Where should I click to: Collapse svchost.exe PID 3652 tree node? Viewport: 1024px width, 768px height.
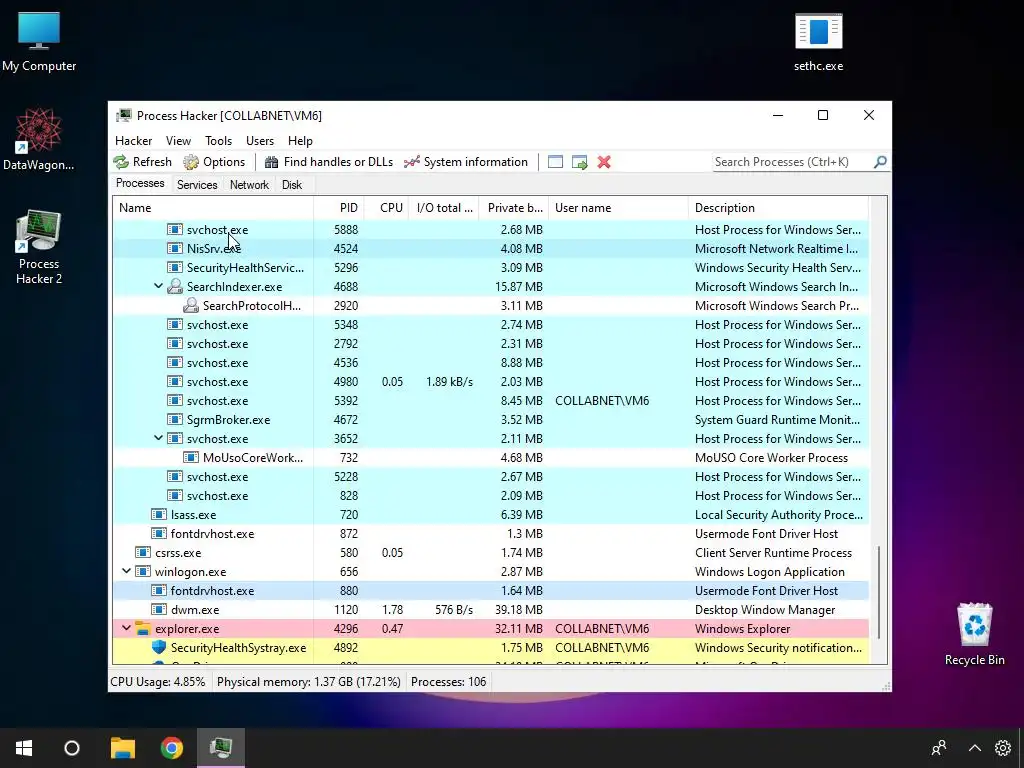click(x=158, y=438)
